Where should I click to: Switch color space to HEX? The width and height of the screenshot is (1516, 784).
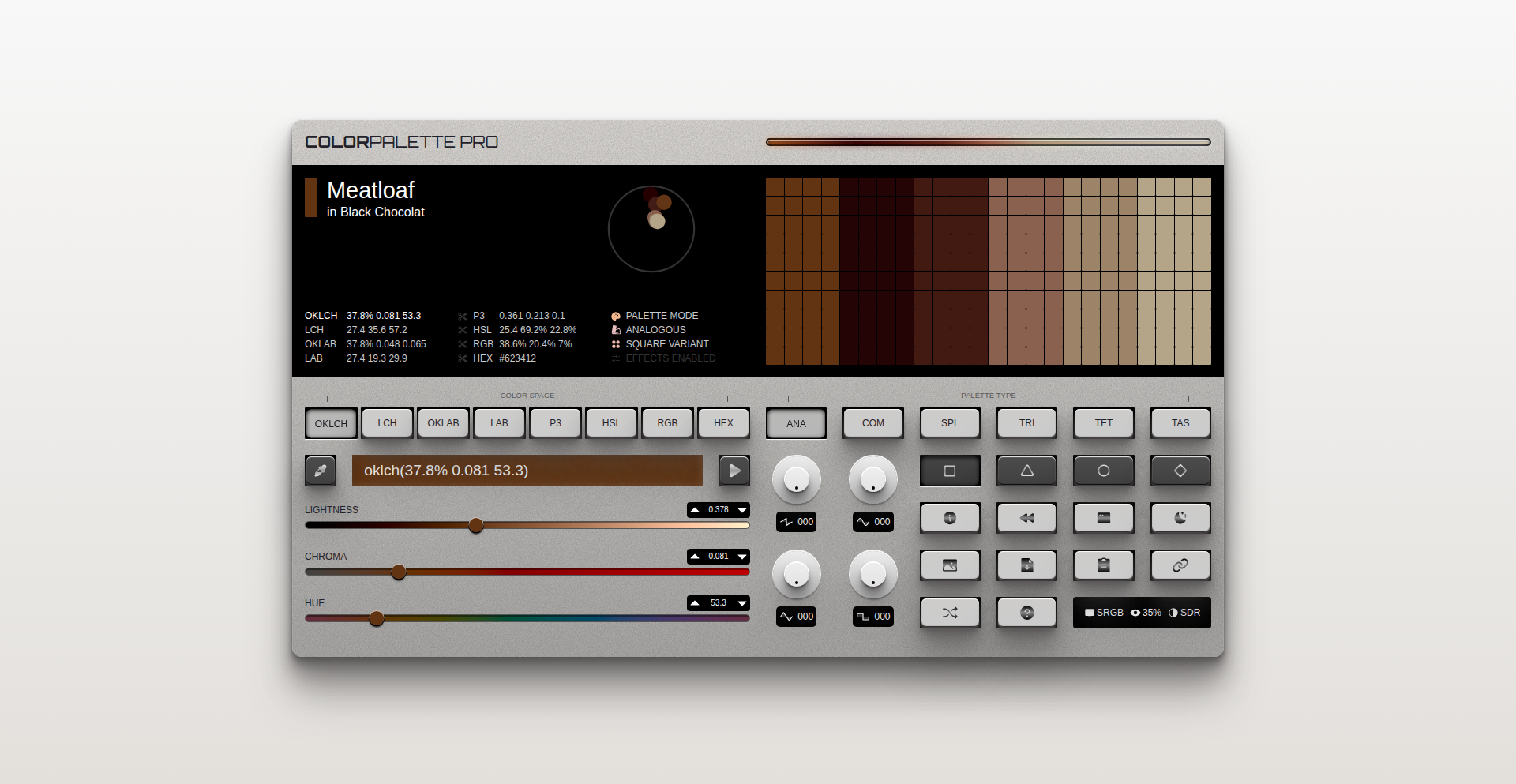pos(723,423)
